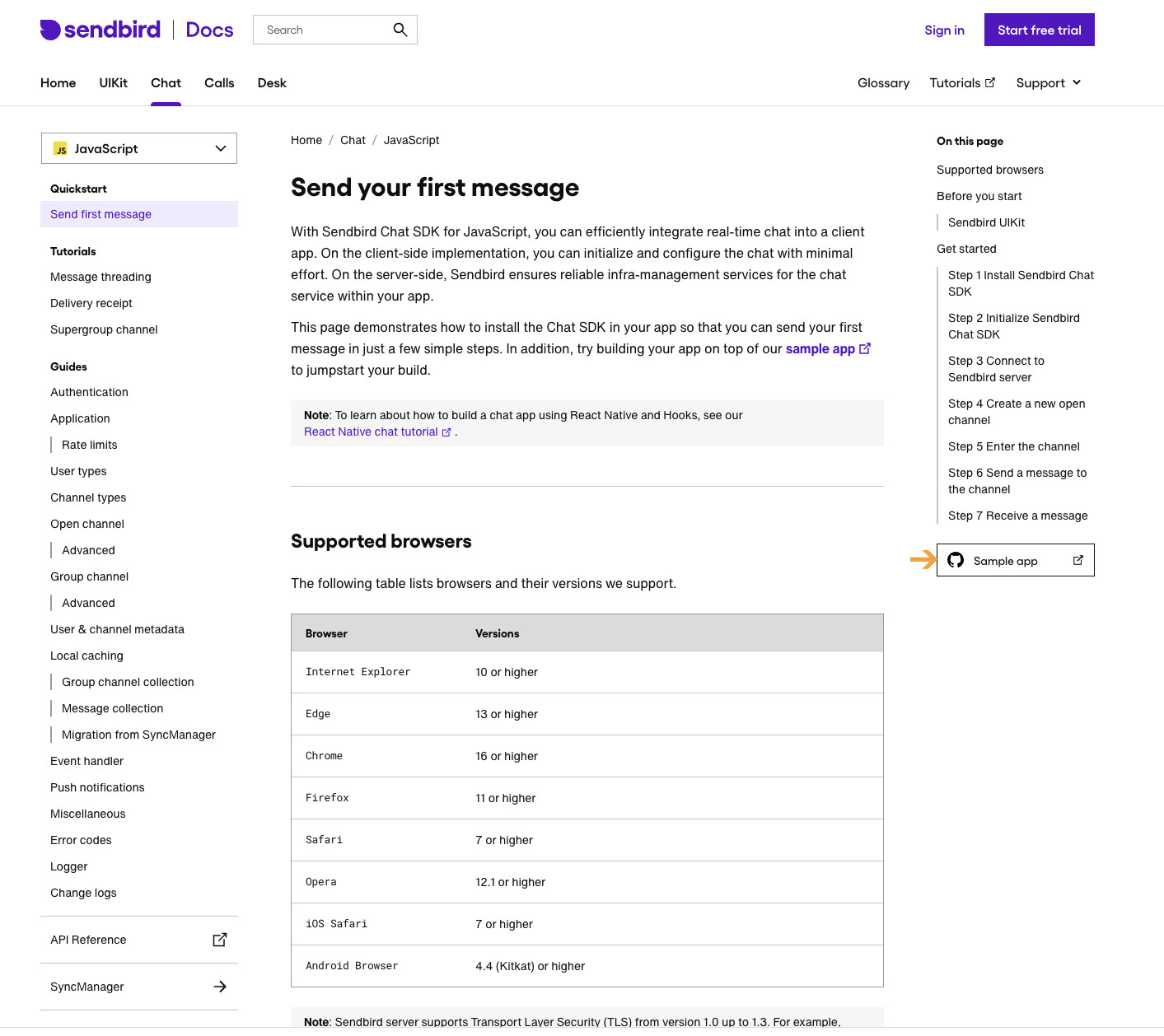Screen dimensions: 1164x1036
Task: Open Group channel collection sub-item
Action: (x=128, y=683)
